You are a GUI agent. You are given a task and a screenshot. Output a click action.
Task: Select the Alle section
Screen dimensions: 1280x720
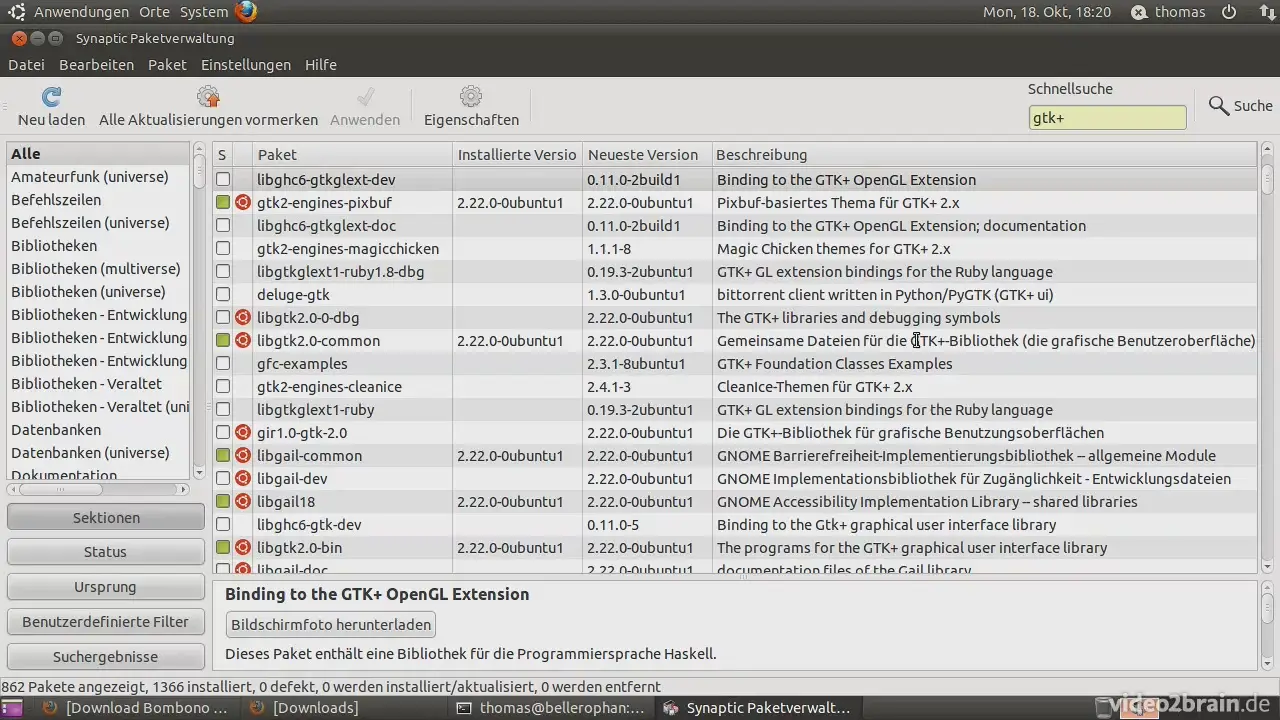98,154
